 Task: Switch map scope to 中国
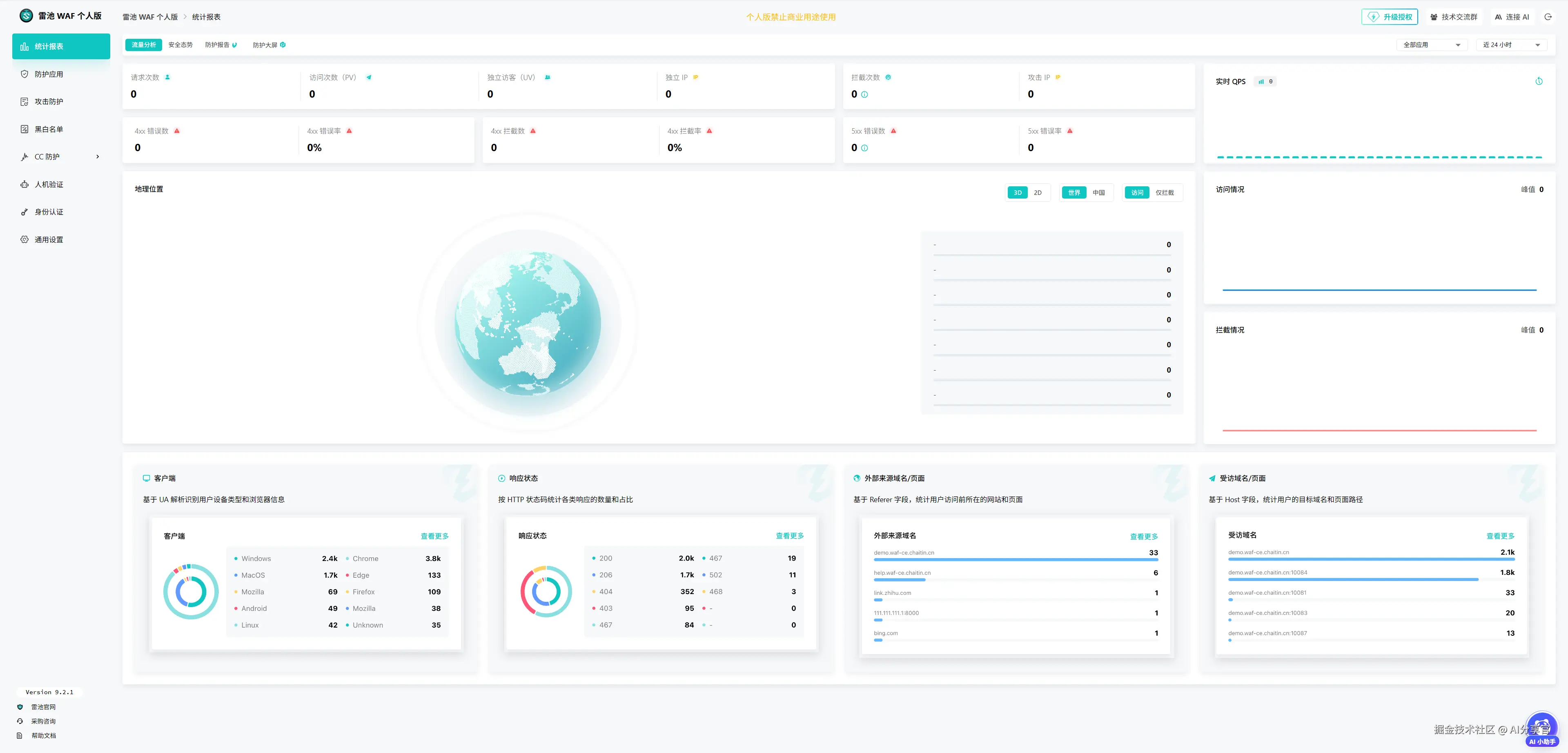pyautogui.click(x=1098, y=192)
